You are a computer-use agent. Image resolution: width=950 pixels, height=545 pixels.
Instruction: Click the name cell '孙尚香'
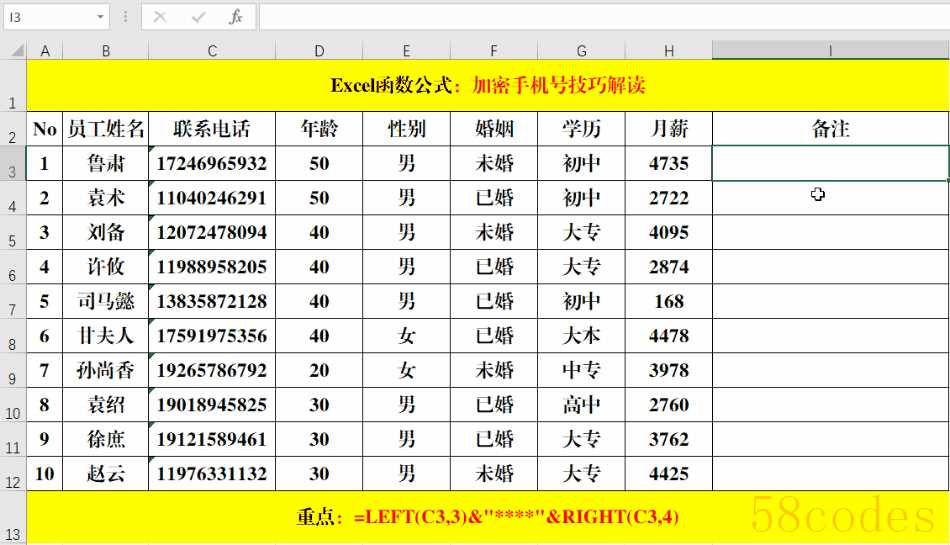pyautogui.click(x=105, y=370)
